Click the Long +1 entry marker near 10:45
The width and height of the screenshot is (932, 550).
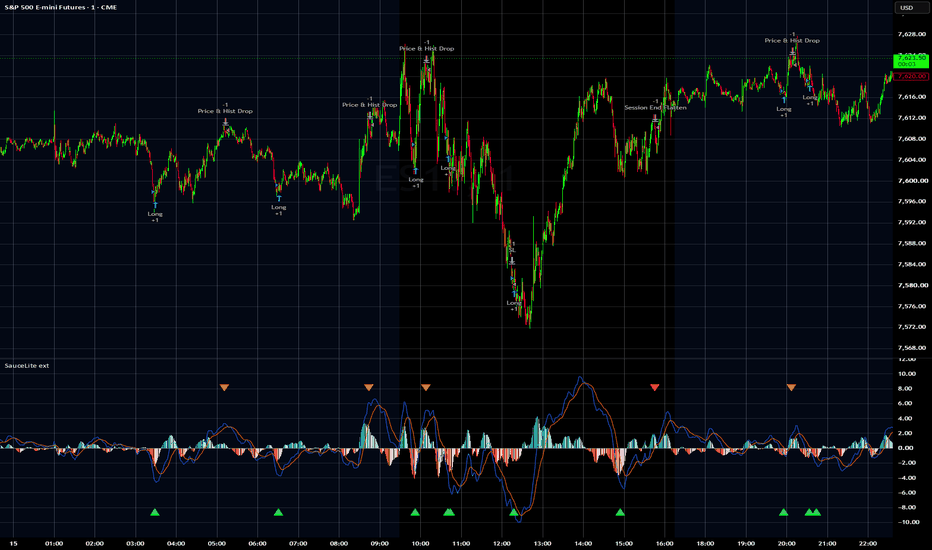[449, 159]
